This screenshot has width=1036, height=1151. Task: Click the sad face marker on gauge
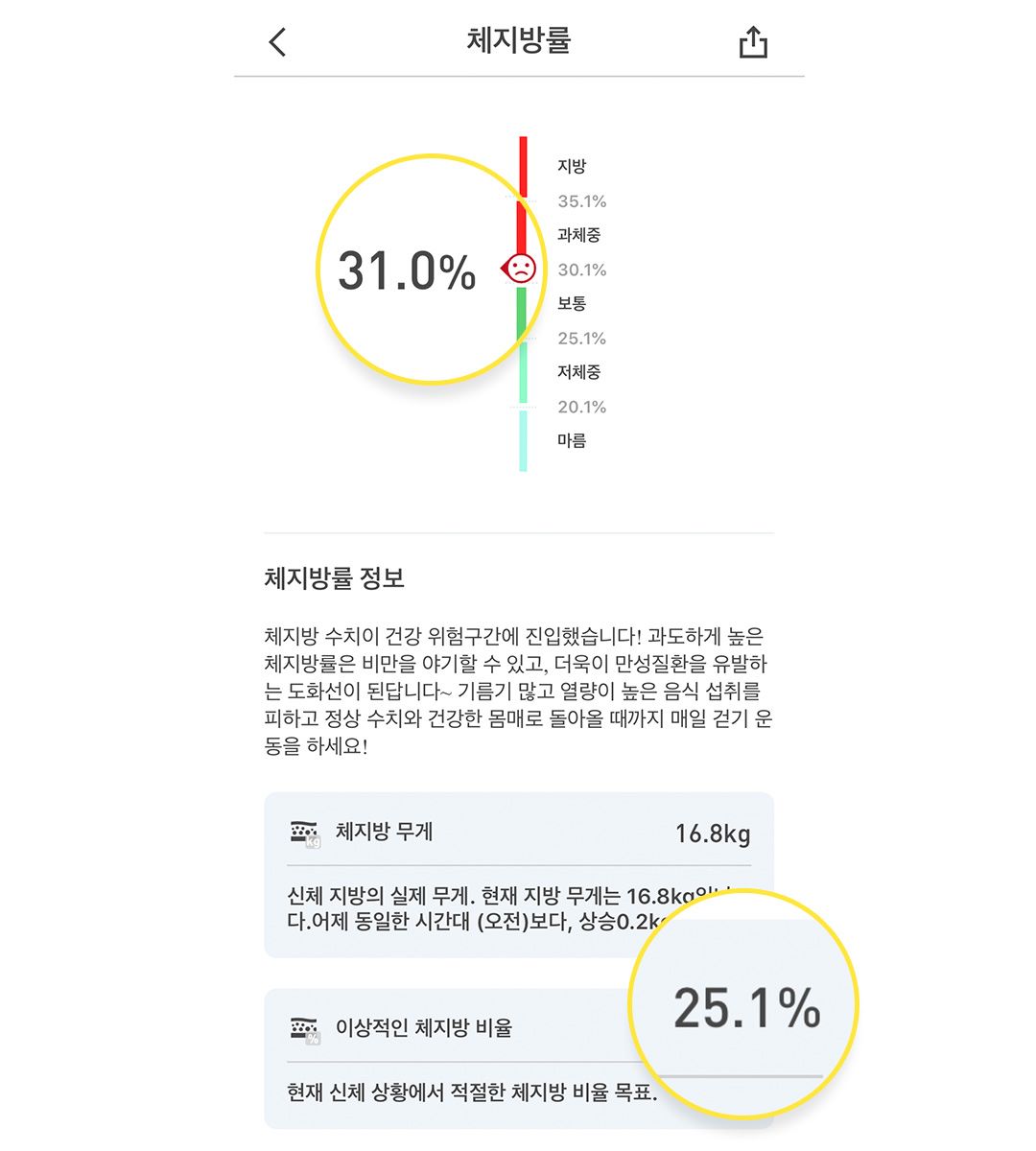518,269
